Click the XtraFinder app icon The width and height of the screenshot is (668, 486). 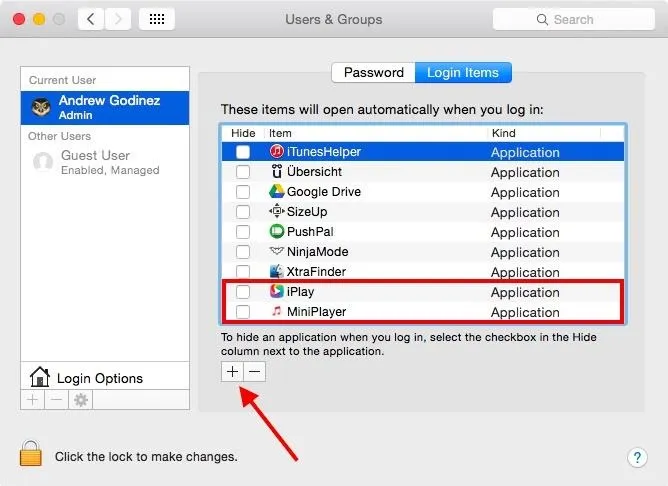pos(277,271)
